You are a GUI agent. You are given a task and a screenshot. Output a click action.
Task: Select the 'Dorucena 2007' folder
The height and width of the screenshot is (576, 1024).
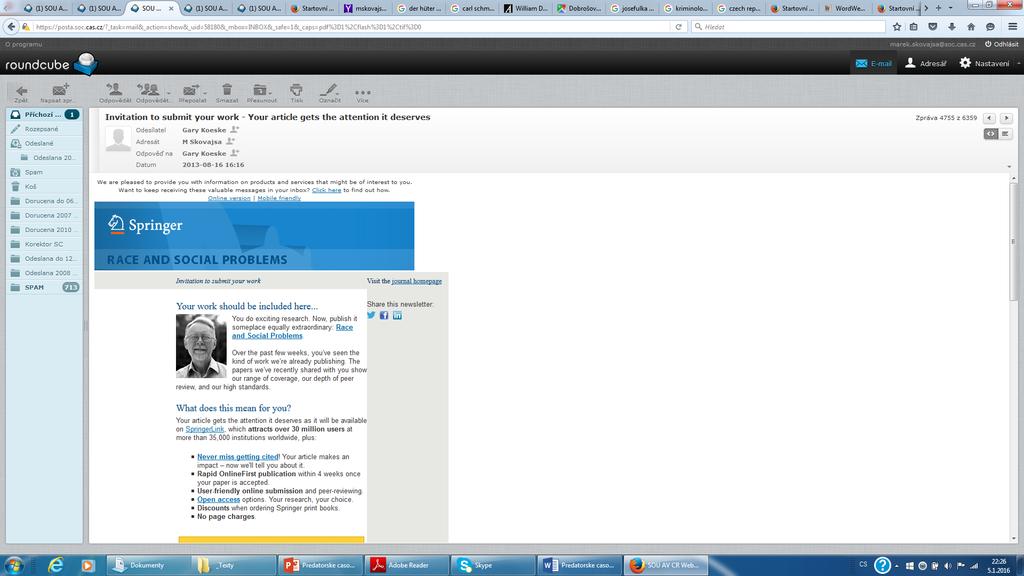point(44,215)
